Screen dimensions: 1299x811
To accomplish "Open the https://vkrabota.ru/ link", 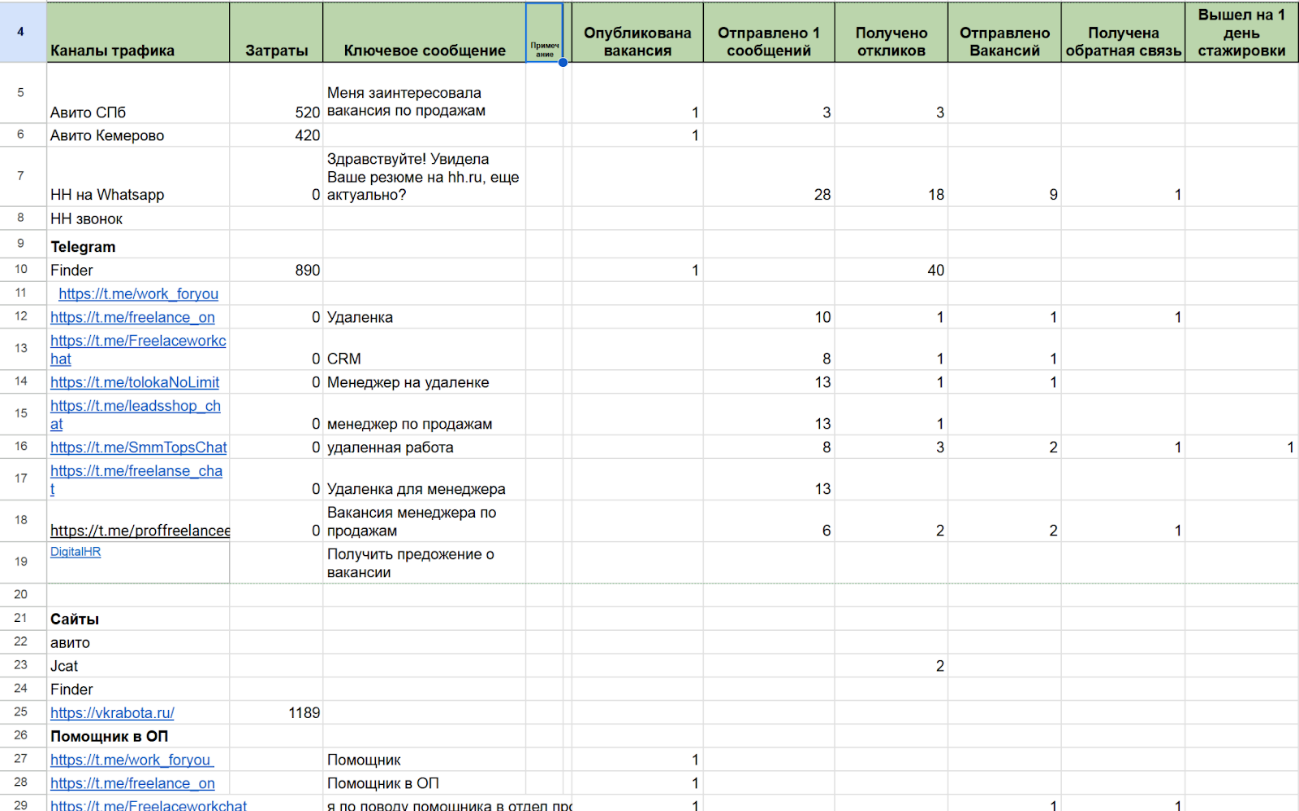I will point(113,713).
